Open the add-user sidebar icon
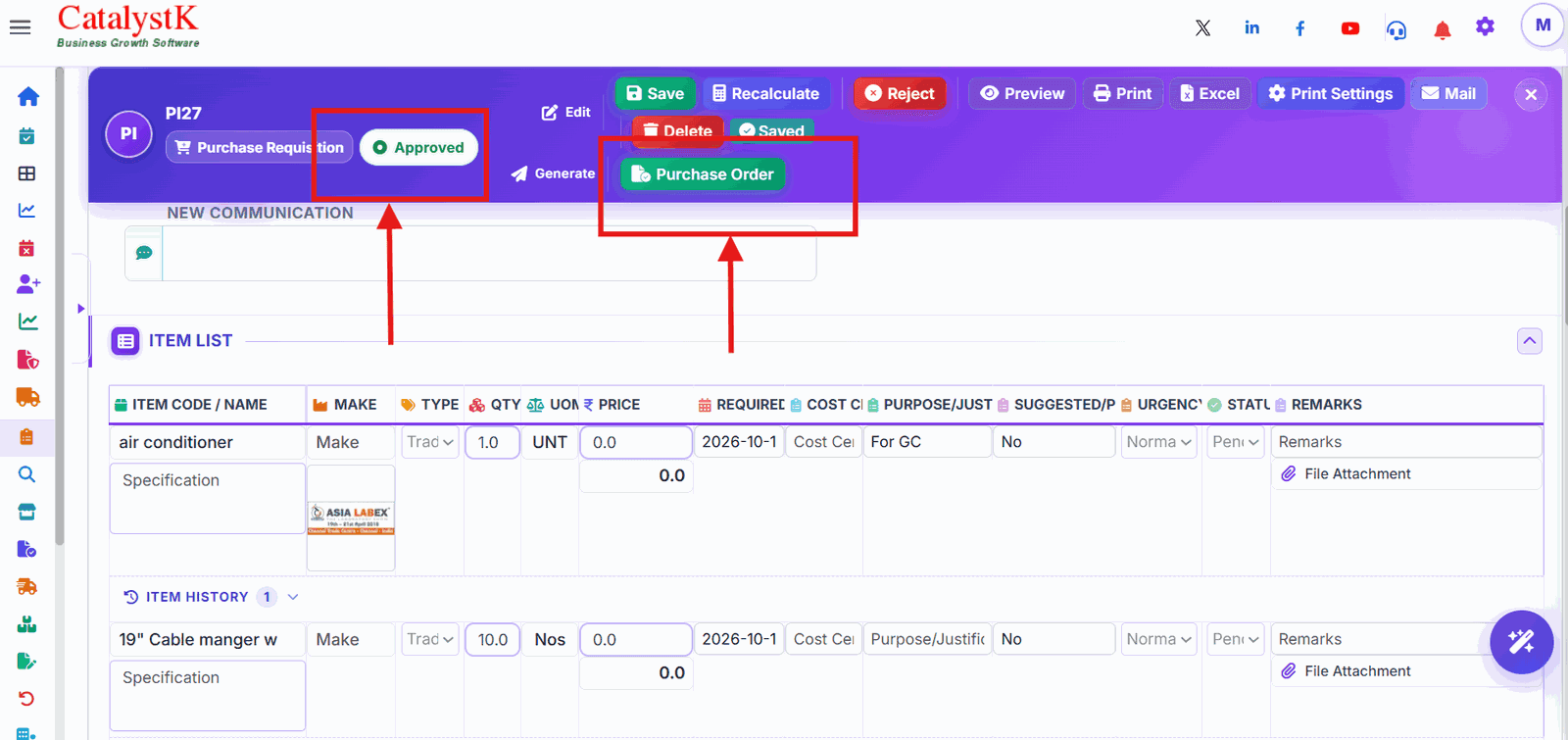Screen dimensions: 1568x740 (x=27, y=284)
